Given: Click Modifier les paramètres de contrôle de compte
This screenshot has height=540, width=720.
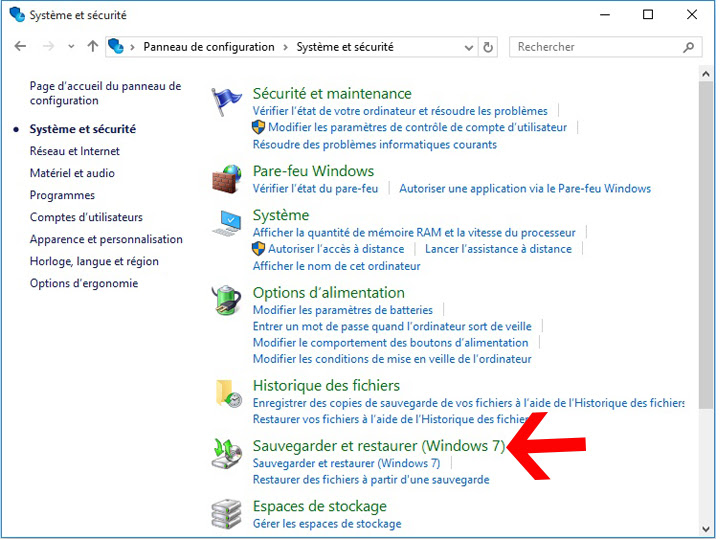Looking at the screenshot, I should coord(417,127).
